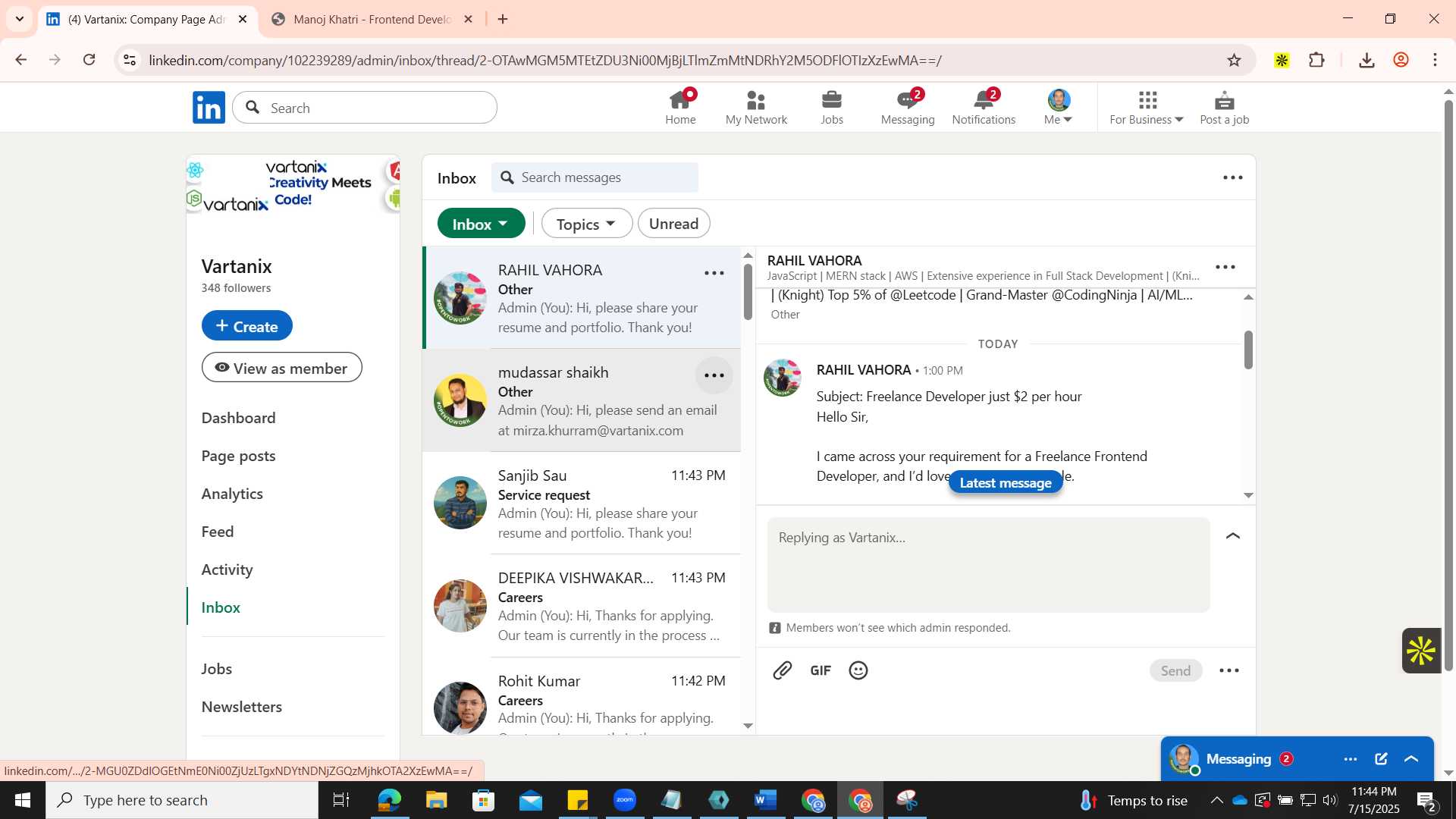Click message thread scrollbar thumb
The image size is (1456, 819).
pyautogui.click(x=1248, y=350)
